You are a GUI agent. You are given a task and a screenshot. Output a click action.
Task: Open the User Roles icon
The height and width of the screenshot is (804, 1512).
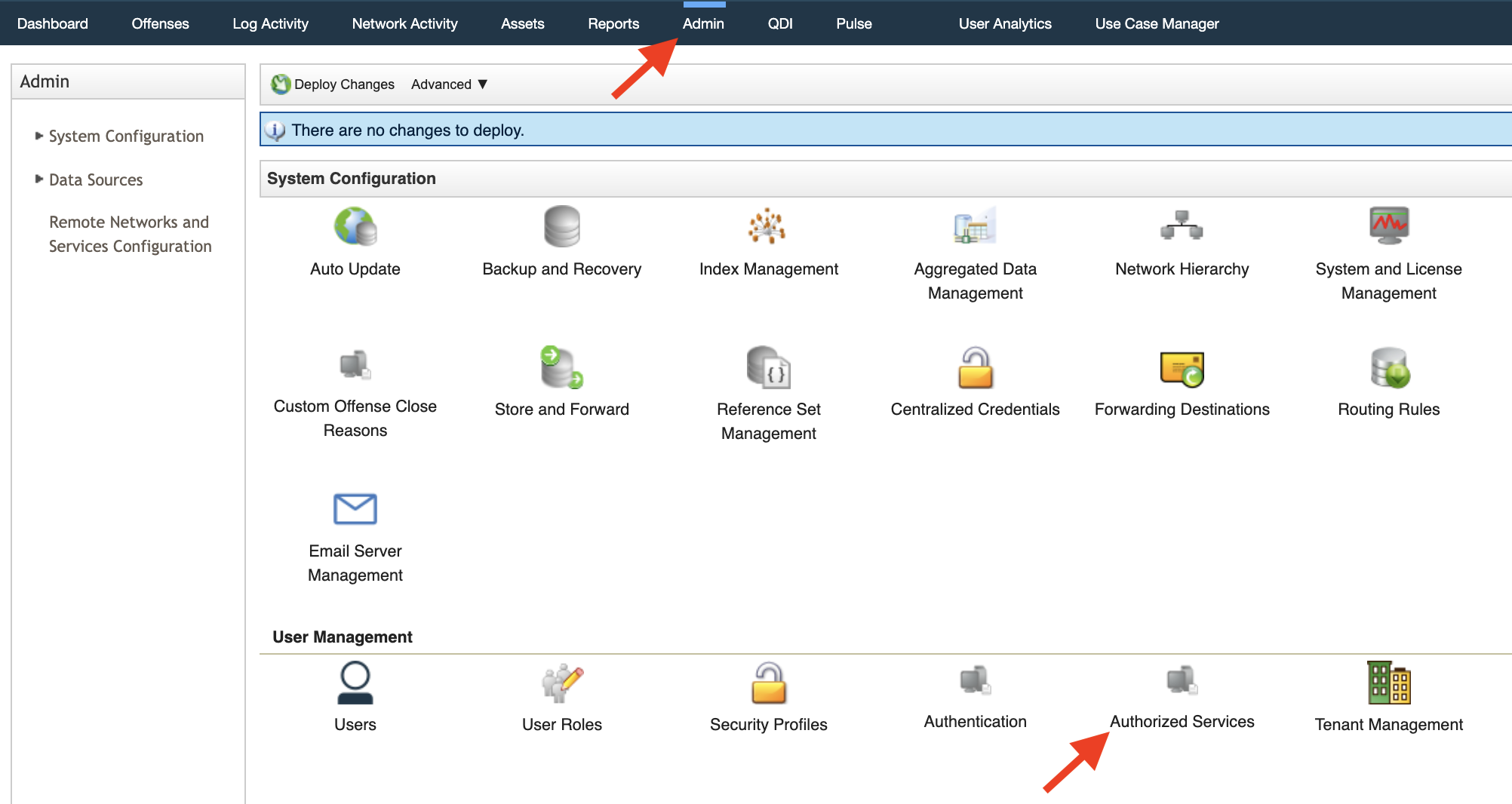pos(562,683)
